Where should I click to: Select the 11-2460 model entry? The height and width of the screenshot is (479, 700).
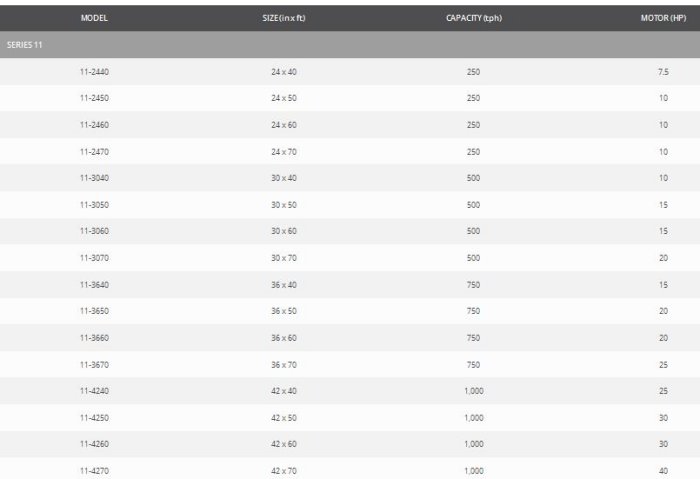(x=94, y=125)
